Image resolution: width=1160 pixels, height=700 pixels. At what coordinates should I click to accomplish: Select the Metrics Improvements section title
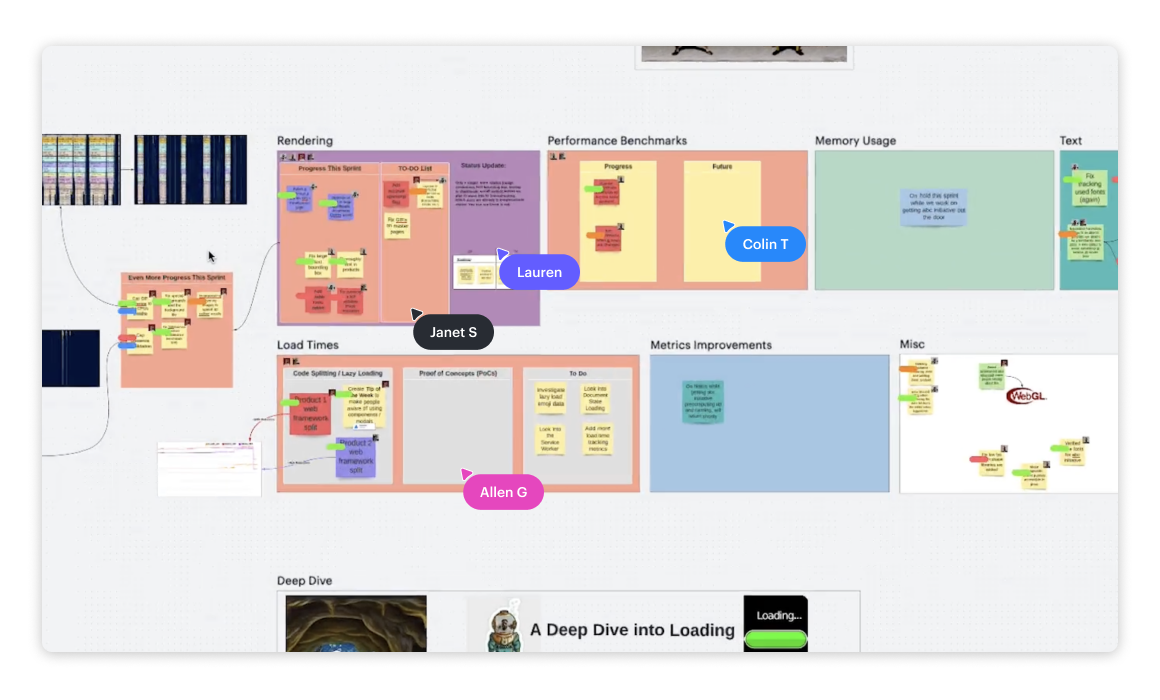point(710,345)
